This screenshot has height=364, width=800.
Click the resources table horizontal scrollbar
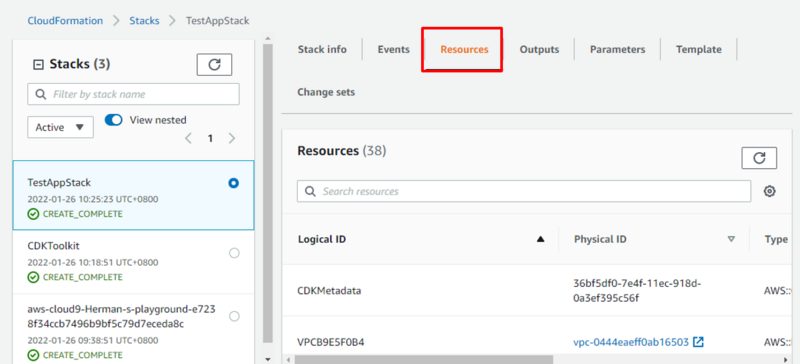click(423, 359)
